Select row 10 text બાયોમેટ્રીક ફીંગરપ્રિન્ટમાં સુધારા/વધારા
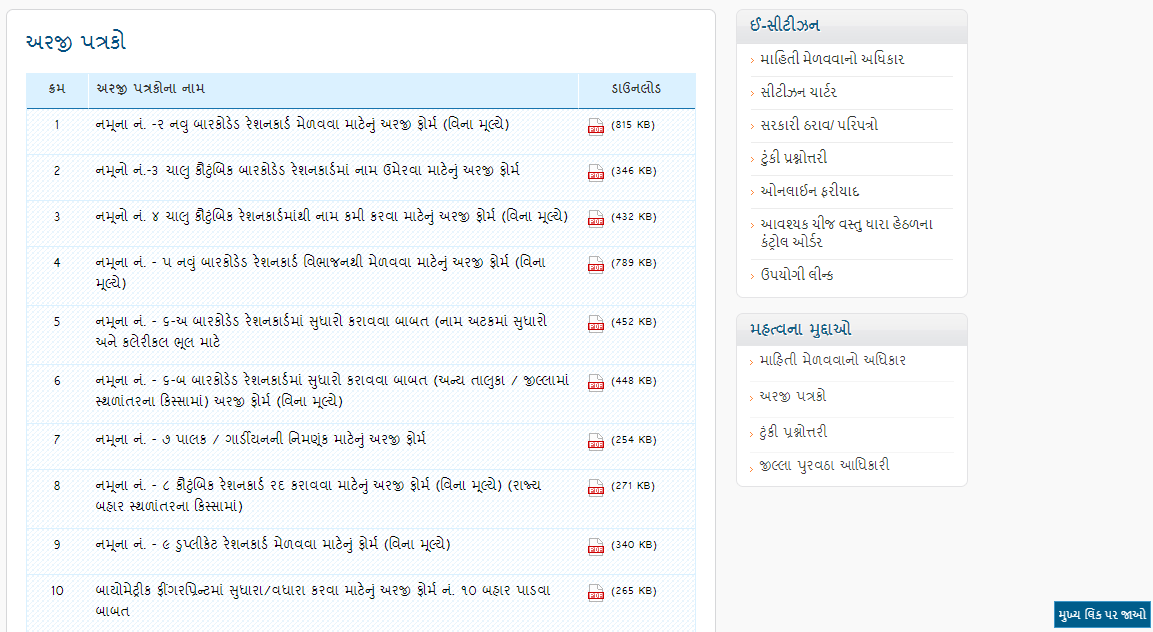 pyautogui.click(x=323, y=600)
